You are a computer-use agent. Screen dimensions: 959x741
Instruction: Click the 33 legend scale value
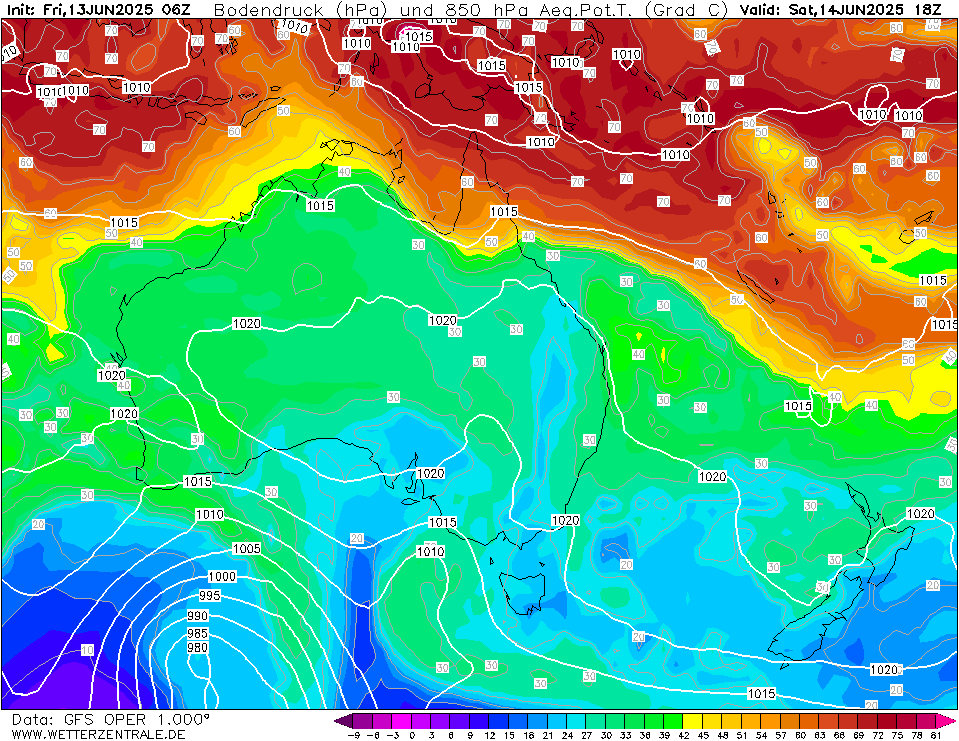coord(625,735)
